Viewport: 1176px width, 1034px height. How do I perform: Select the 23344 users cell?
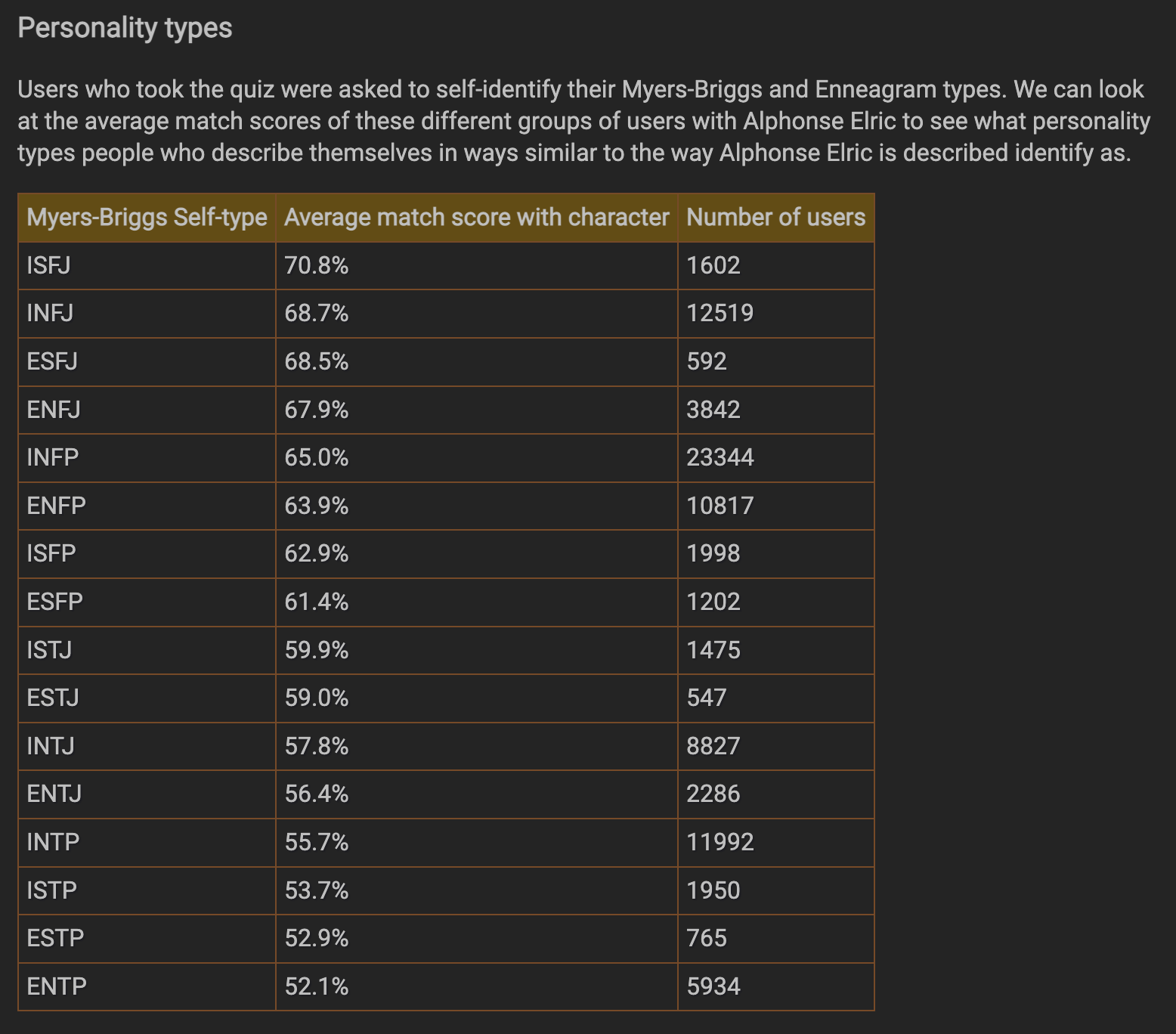776,458
